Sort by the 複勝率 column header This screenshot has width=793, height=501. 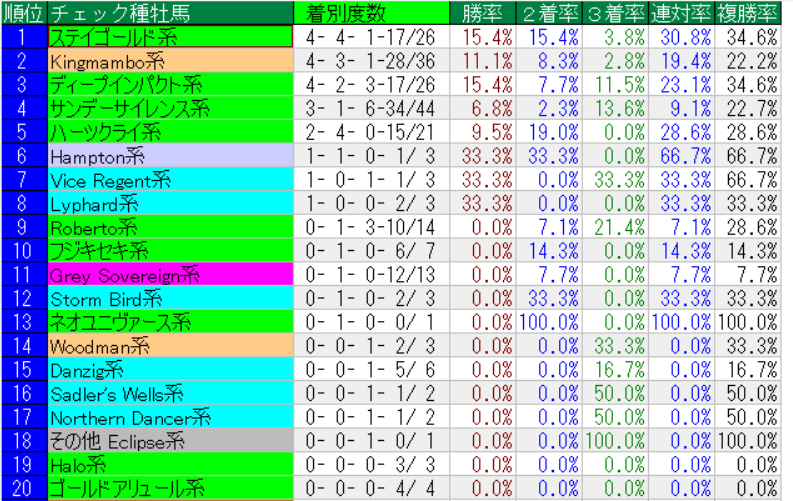748,12
